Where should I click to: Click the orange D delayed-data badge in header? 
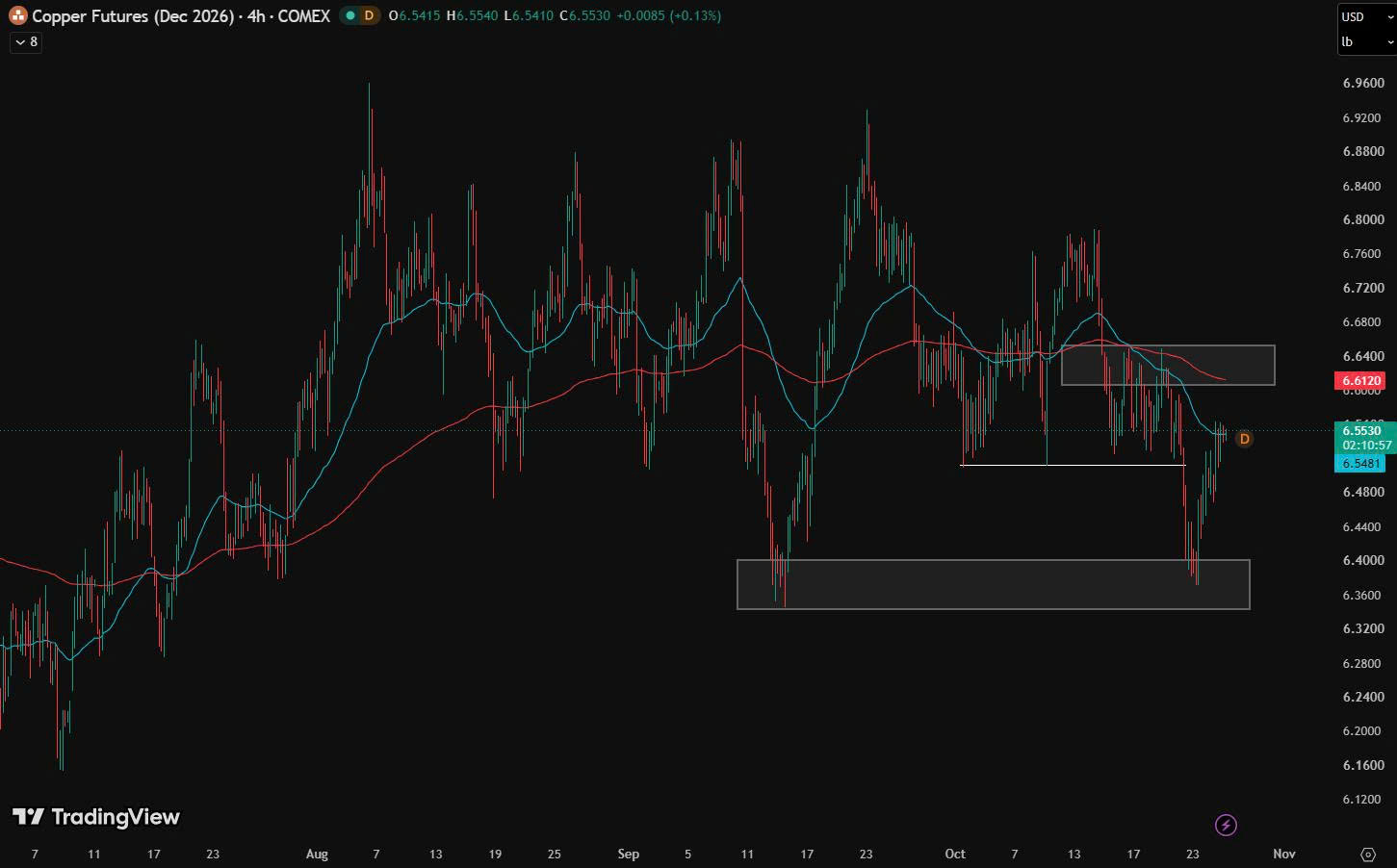coord(369,15)
